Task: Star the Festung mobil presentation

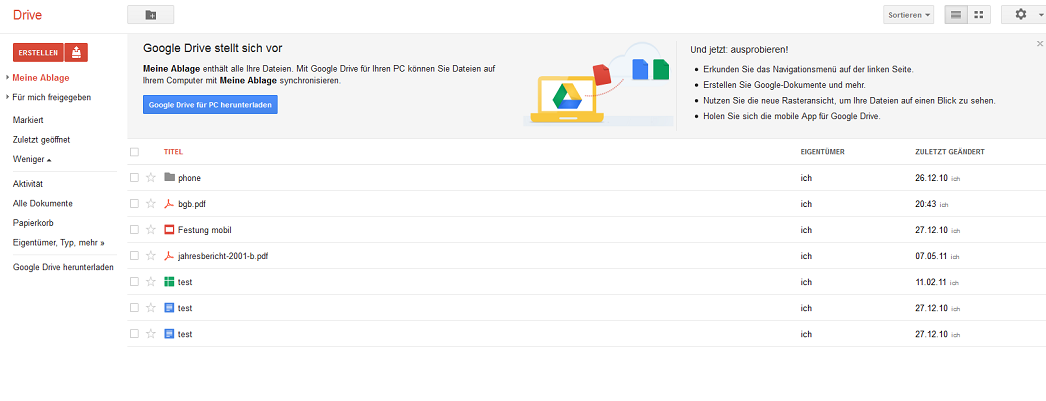Action: click(x=151, y=230)
